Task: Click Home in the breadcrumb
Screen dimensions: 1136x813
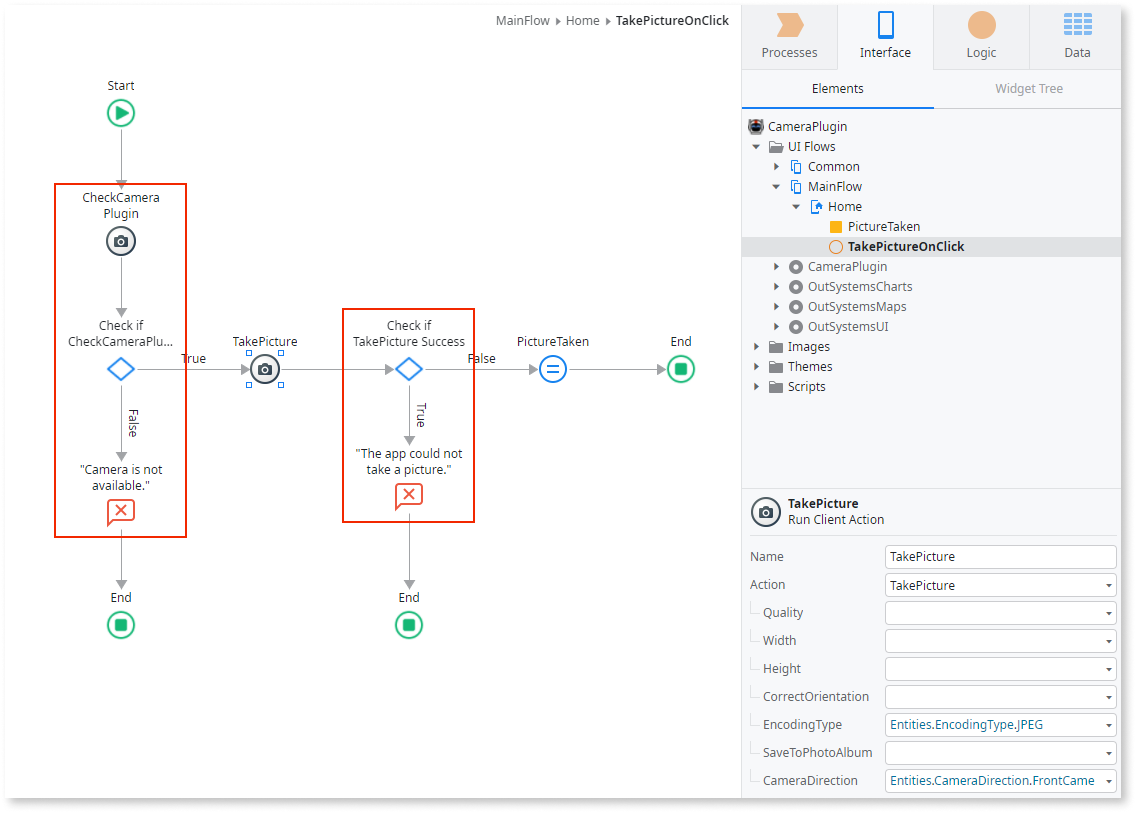Action: click(582, 20)
